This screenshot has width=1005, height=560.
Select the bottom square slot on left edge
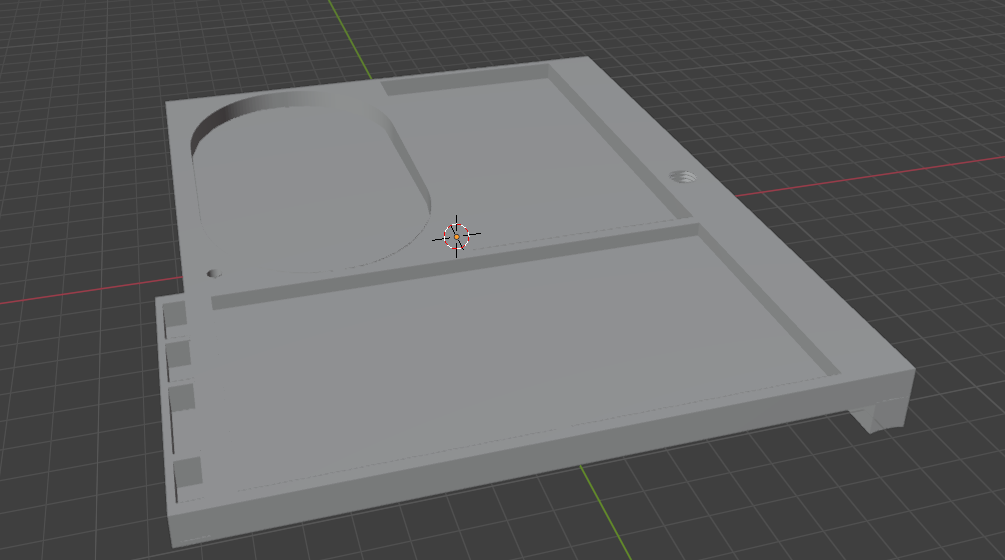click(188, 473)
